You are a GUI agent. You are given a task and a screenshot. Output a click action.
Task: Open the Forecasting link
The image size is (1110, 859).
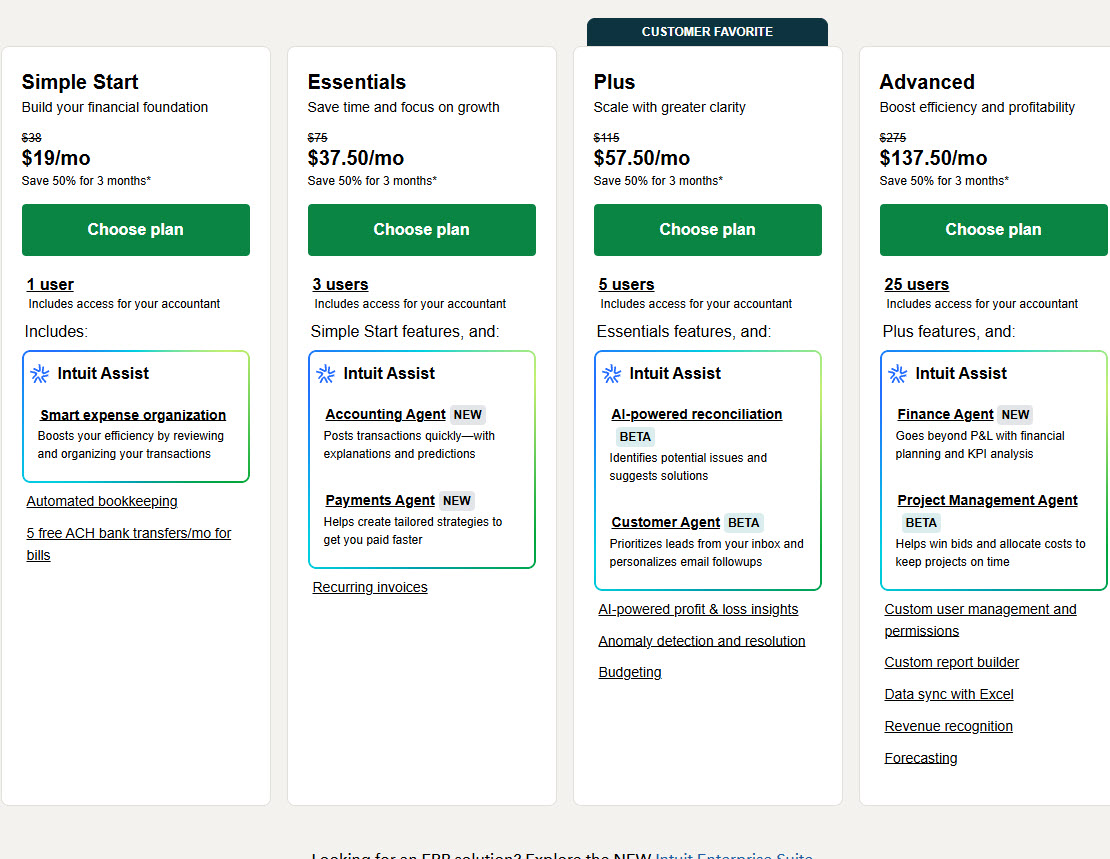pos(921,758)
